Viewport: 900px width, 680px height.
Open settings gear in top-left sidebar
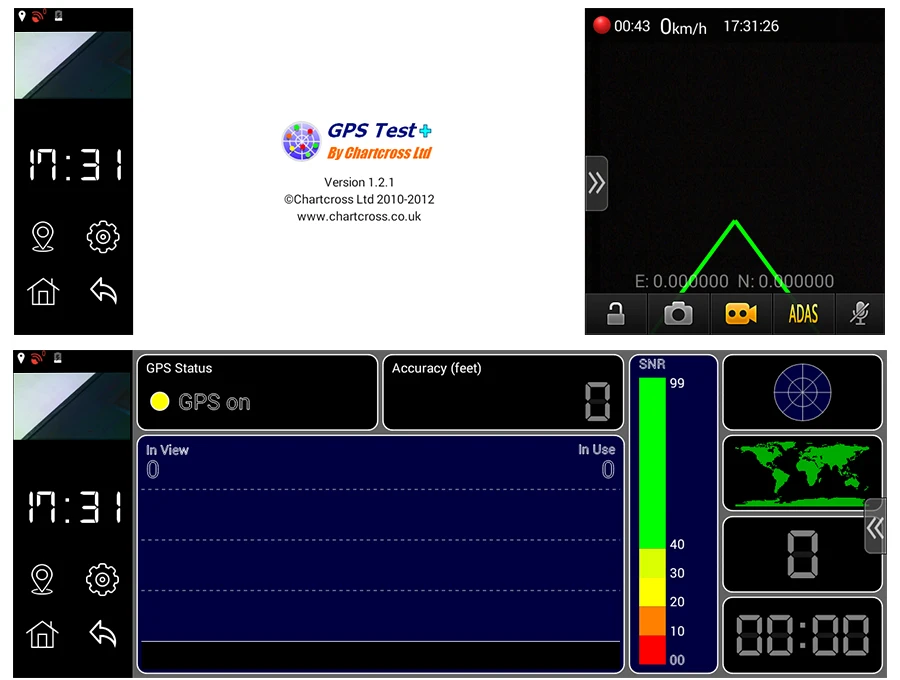pos(103,236)
